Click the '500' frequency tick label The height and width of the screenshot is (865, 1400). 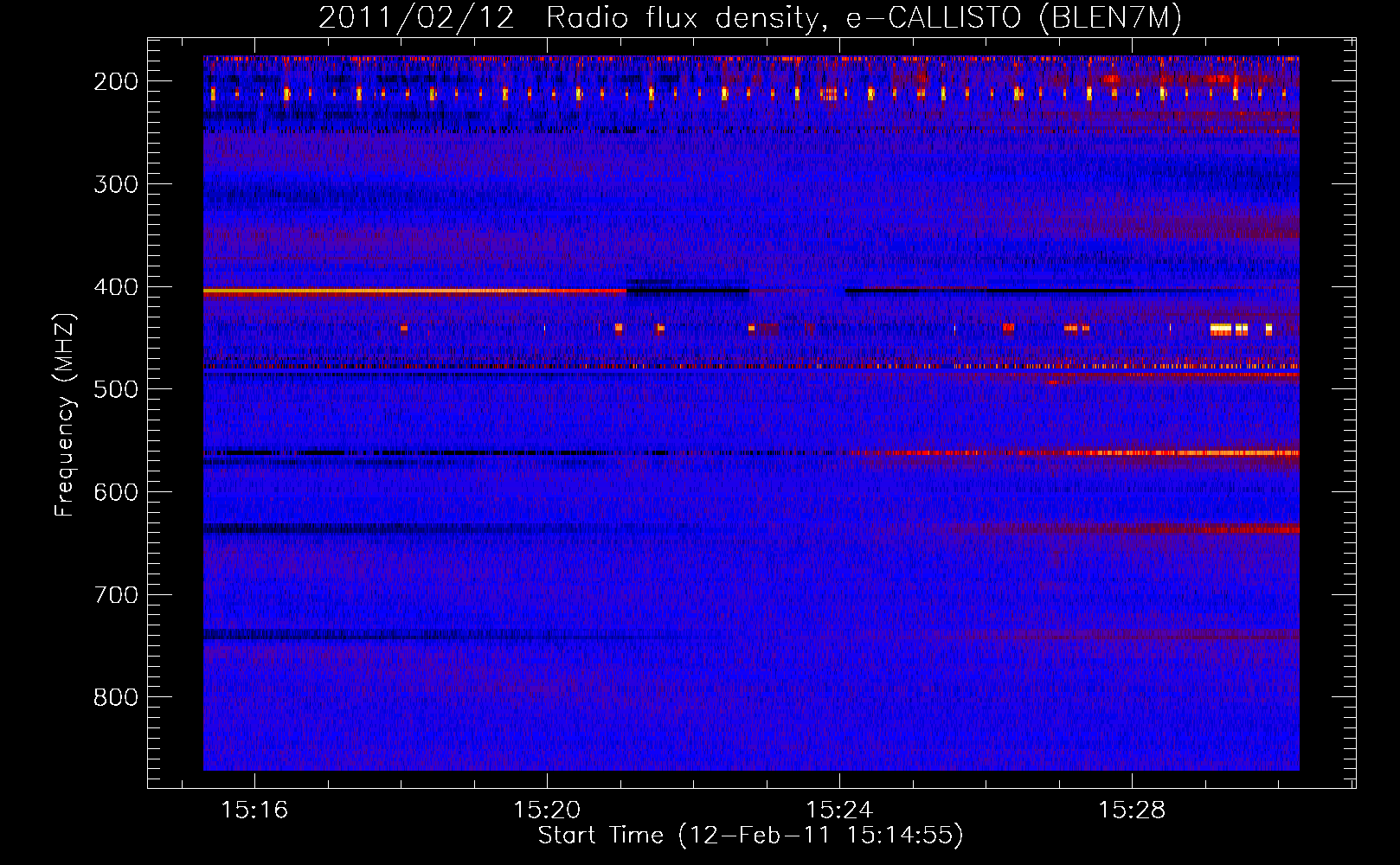pos(116,389)
